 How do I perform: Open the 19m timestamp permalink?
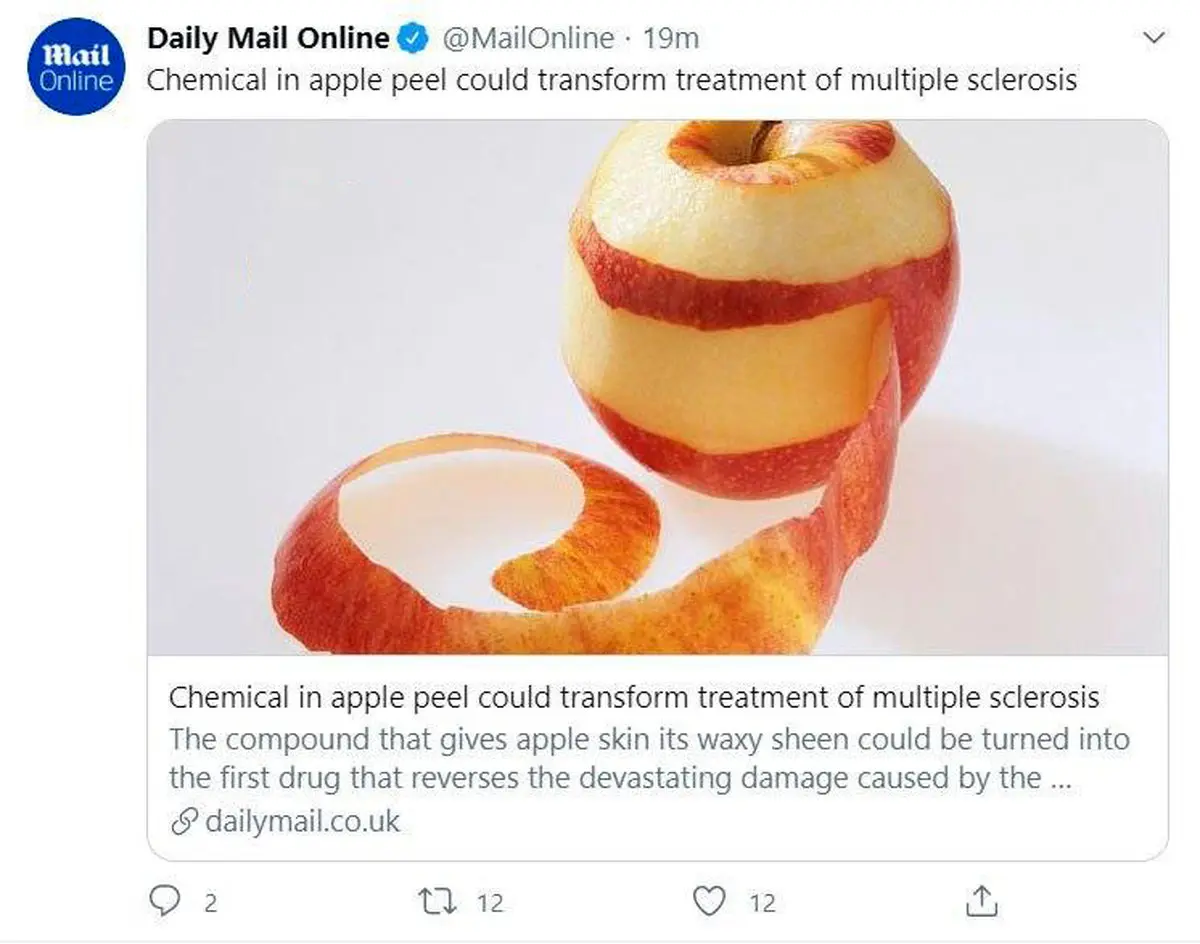tap(670, 39)
